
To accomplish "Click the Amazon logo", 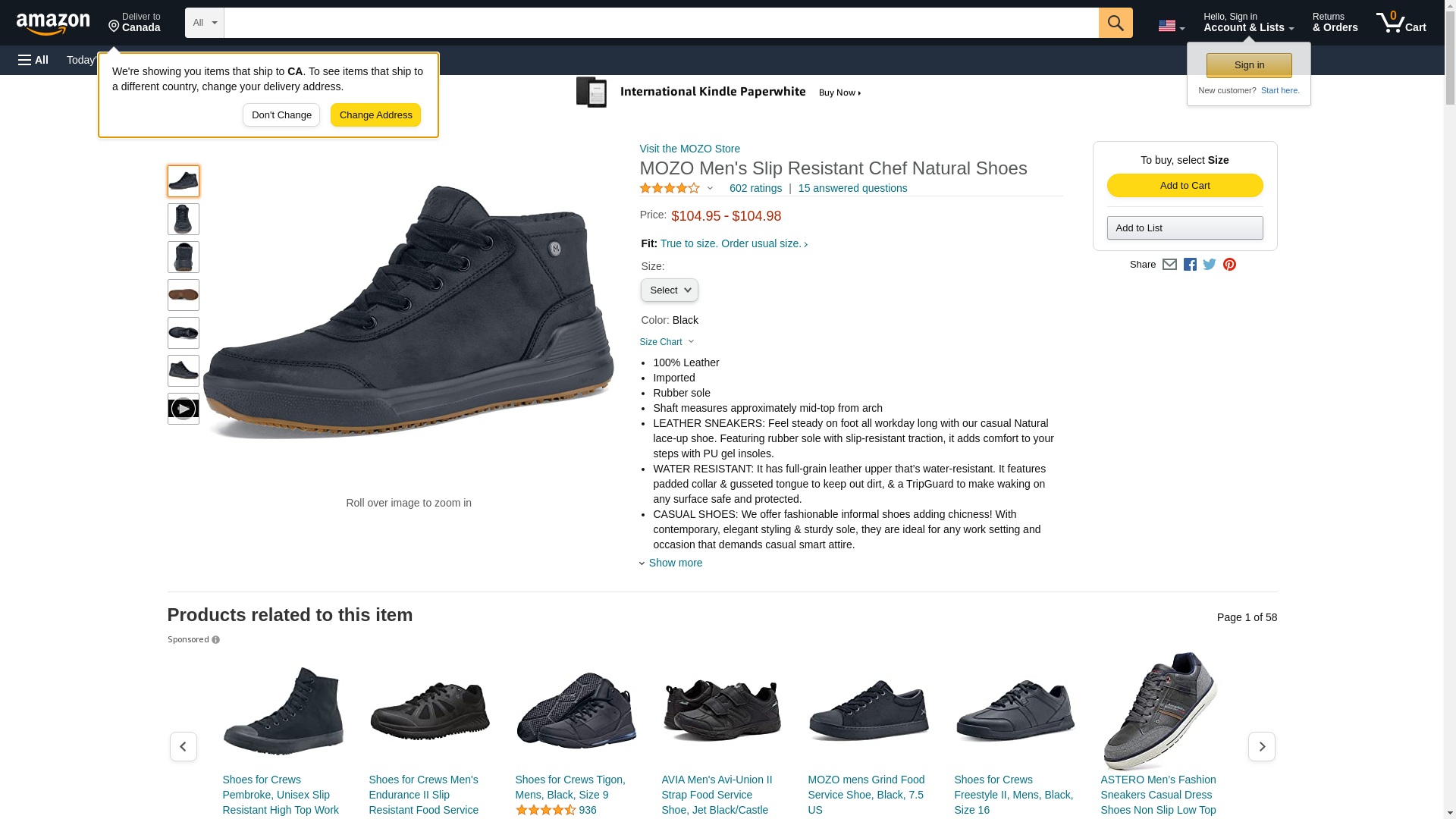I will click(x=53, y=24).
